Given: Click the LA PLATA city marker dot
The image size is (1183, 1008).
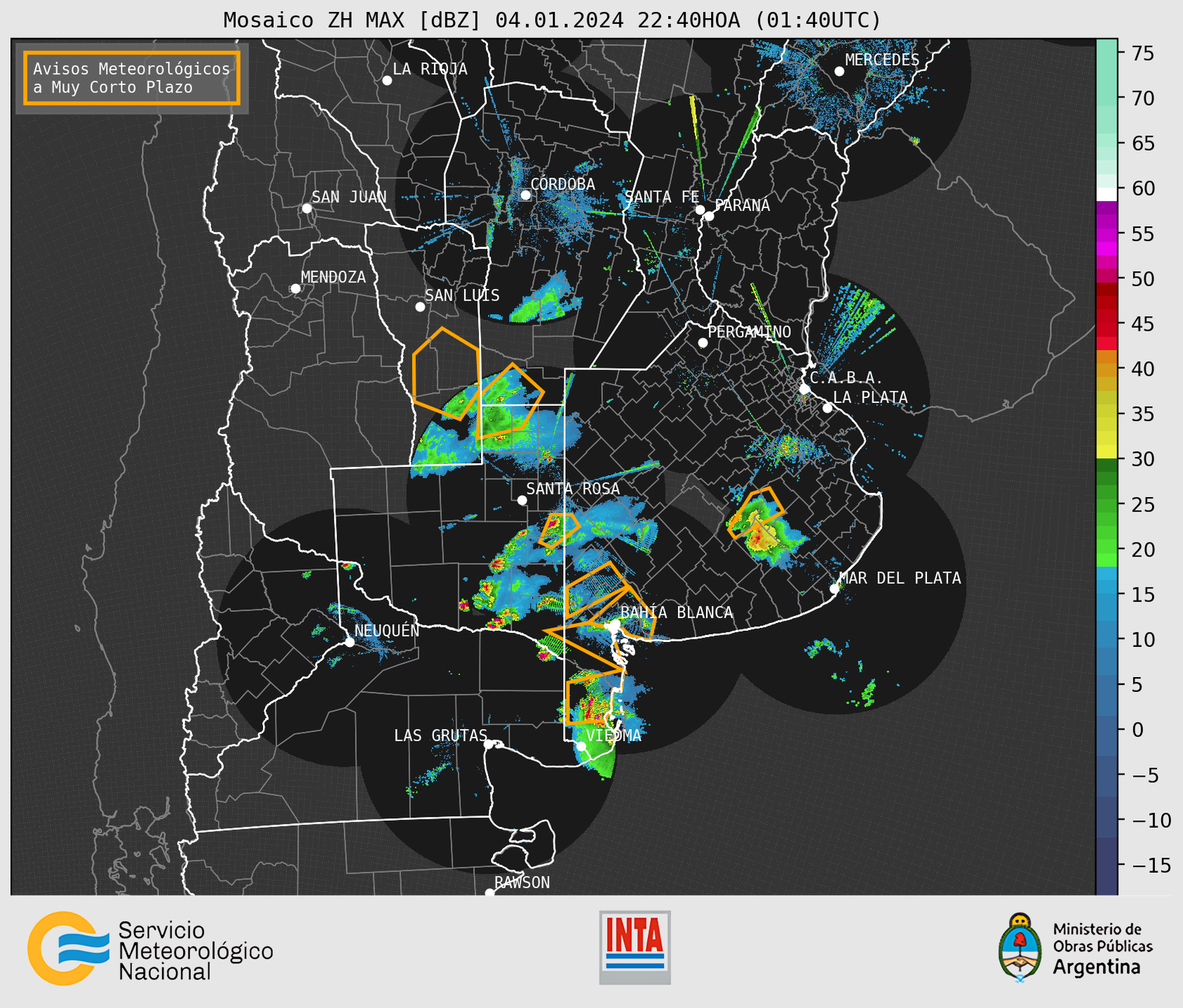Looking at the screenshot, I should pyautogui.click(x=827, y=408).
